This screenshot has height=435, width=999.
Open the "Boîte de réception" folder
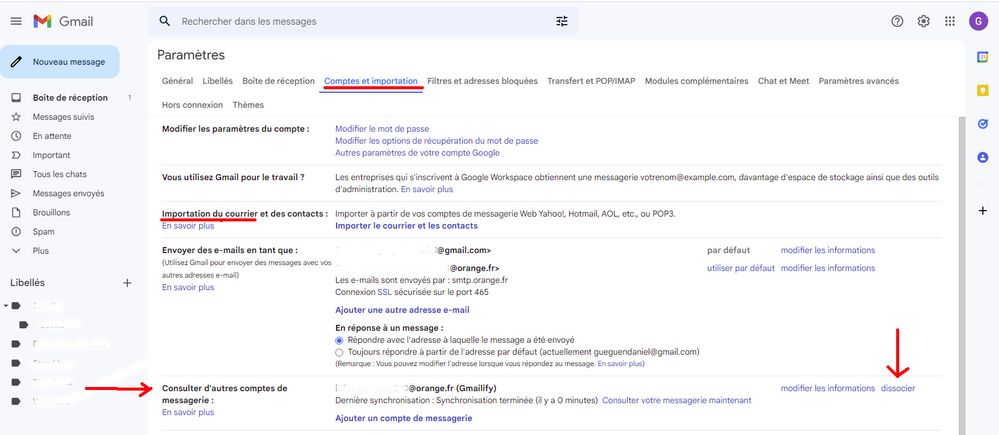[69, 98]
